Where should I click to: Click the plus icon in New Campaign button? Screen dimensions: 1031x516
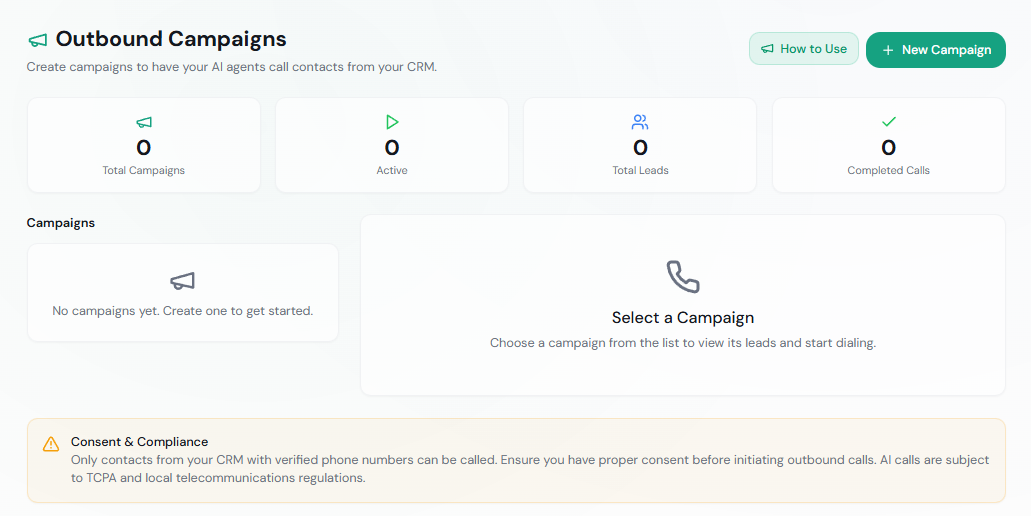[888, 50]
